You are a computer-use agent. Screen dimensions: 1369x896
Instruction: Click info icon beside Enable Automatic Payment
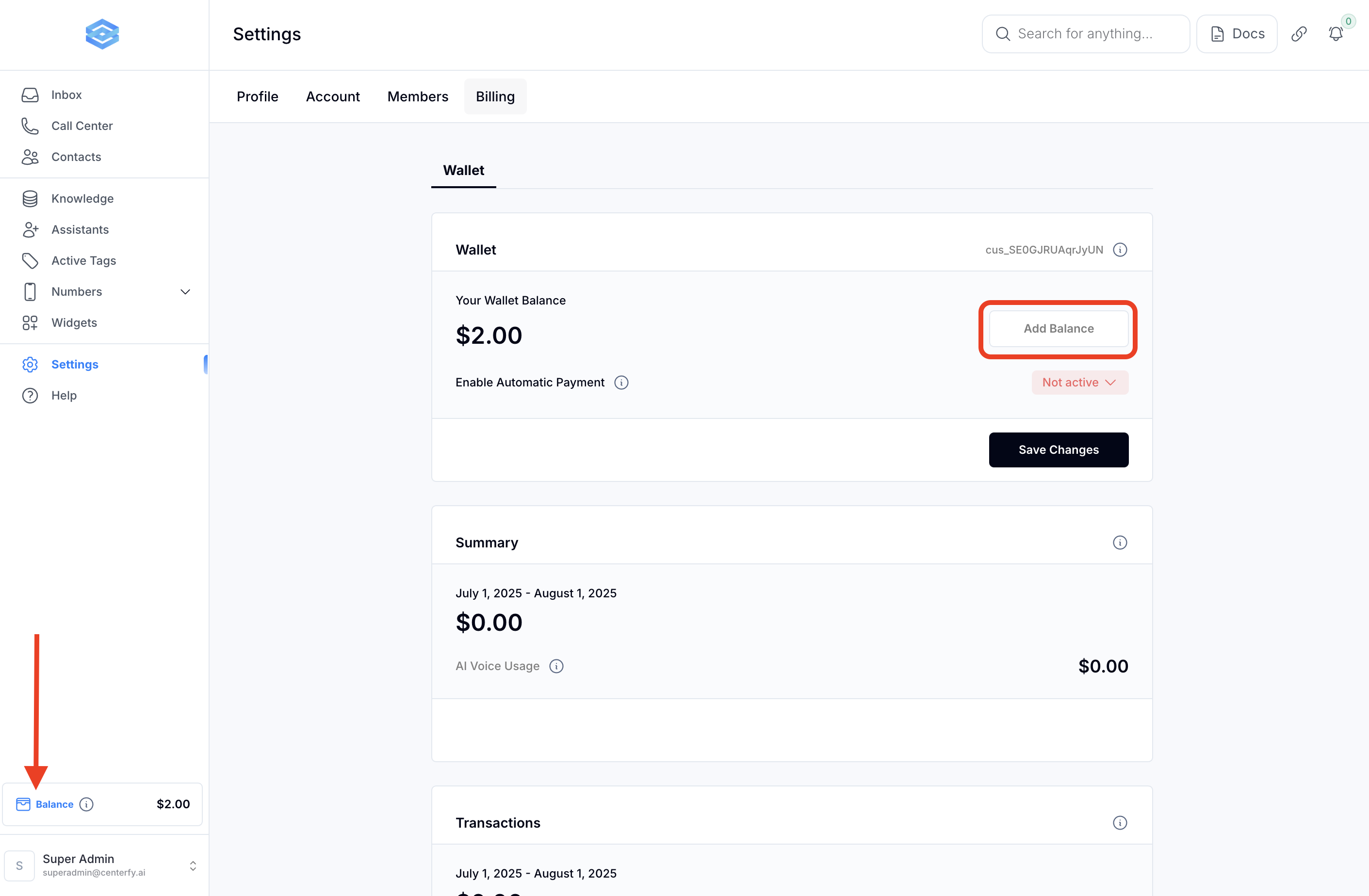point(621,383)
